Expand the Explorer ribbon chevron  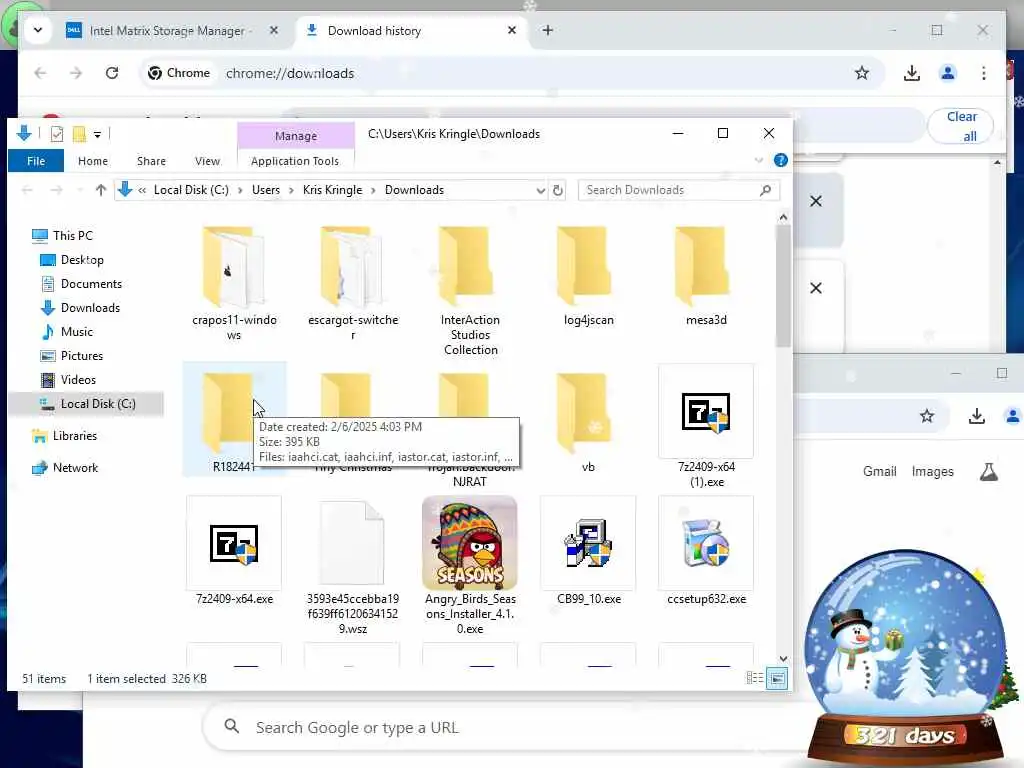(758, 160)
